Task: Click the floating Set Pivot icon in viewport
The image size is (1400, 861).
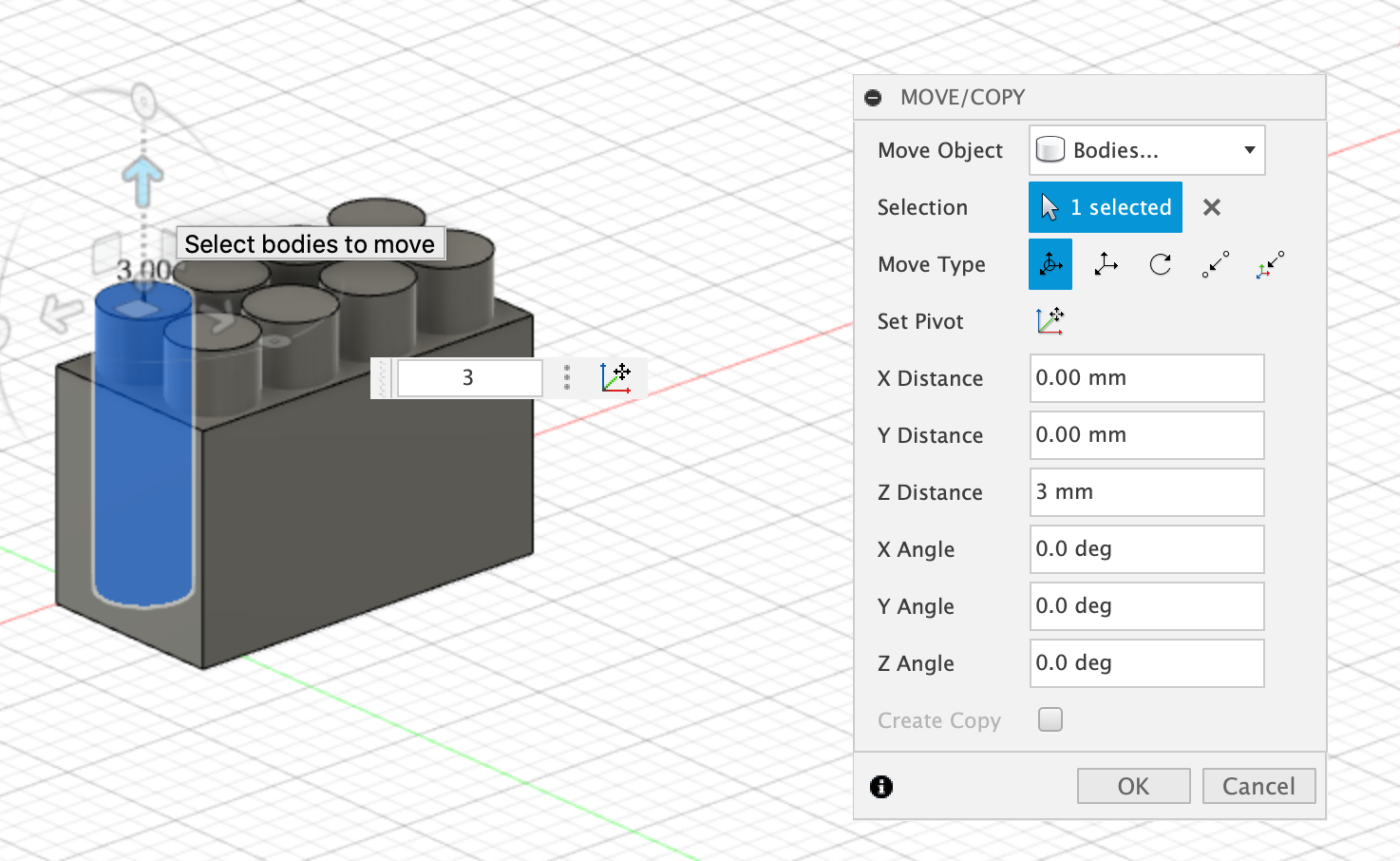Action: coord(616,378)
